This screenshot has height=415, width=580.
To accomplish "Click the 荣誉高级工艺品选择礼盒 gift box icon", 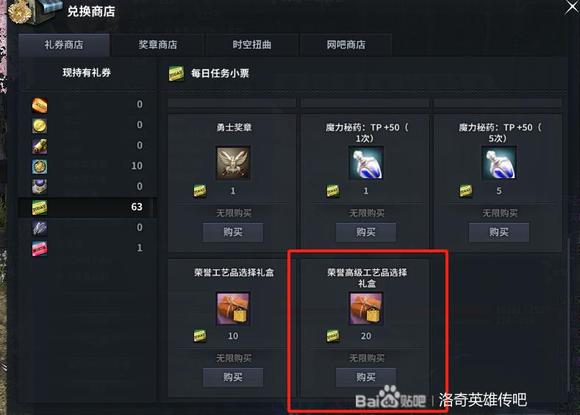I will [x=366, y=308].
